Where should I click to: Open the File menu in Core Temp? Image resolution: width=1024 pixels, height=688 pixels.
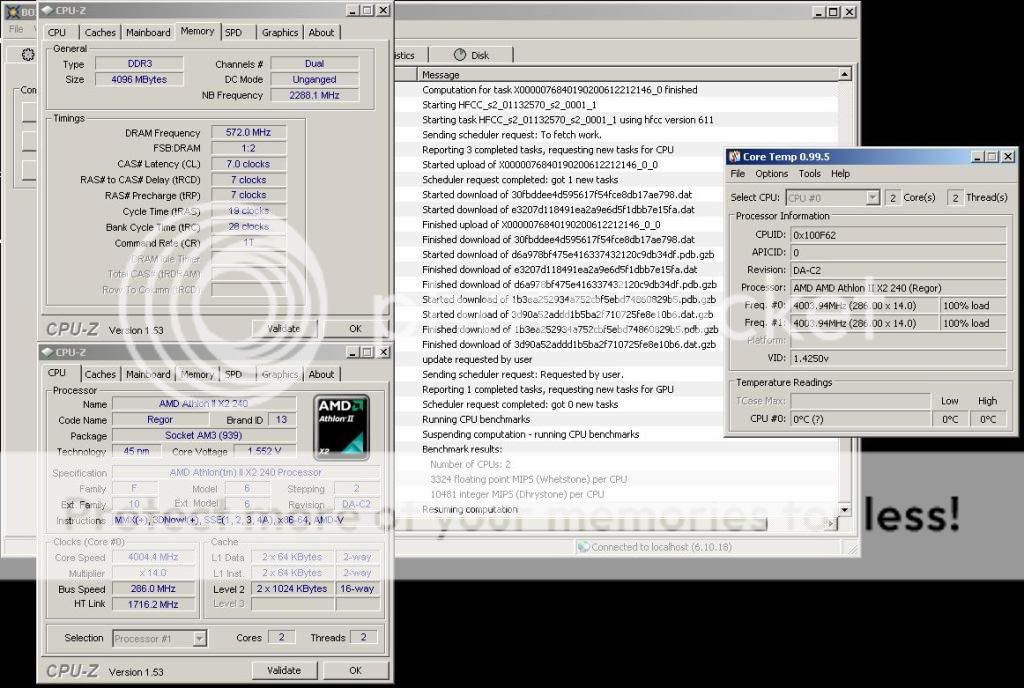[737, 174]
